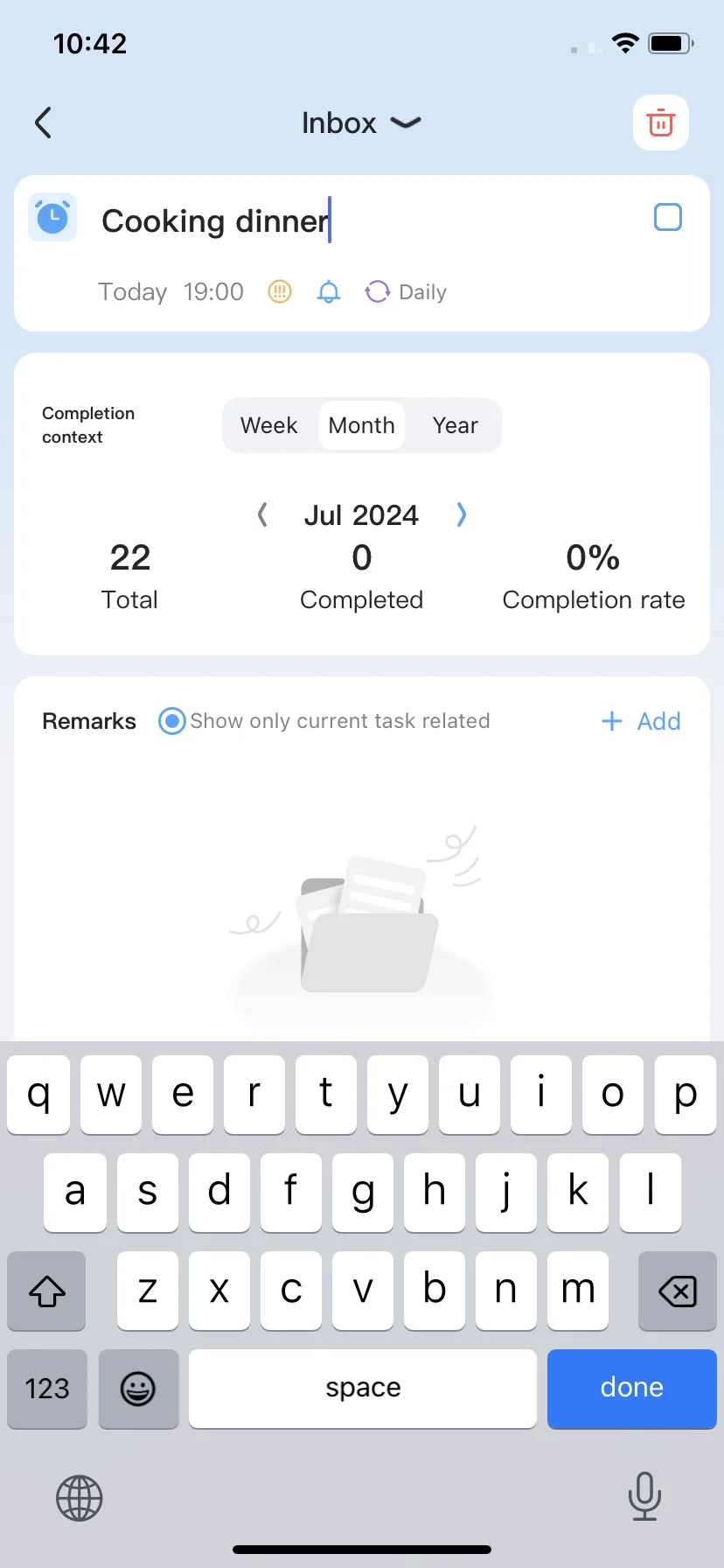Toggle Show only current task related
The height and width of the screenshot is (1568, 724).
[x=172, y=721]
